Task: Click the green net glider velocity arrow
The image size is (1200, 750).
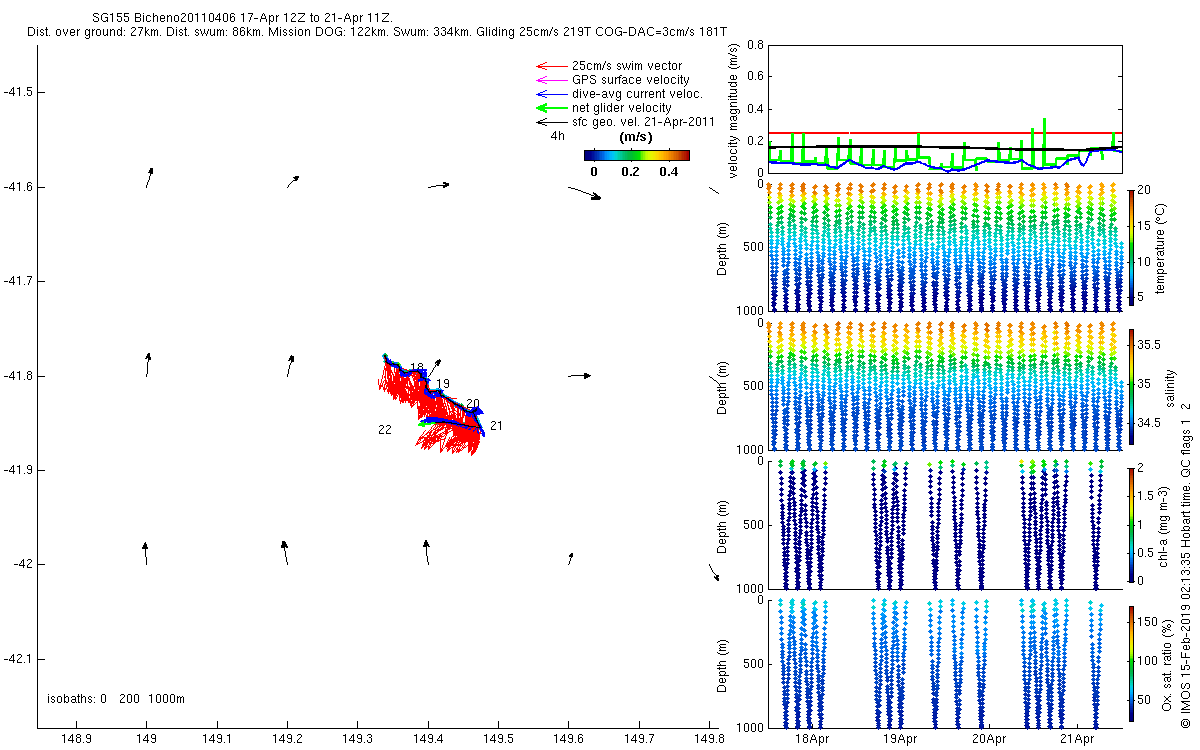Action: pos(552,108)
